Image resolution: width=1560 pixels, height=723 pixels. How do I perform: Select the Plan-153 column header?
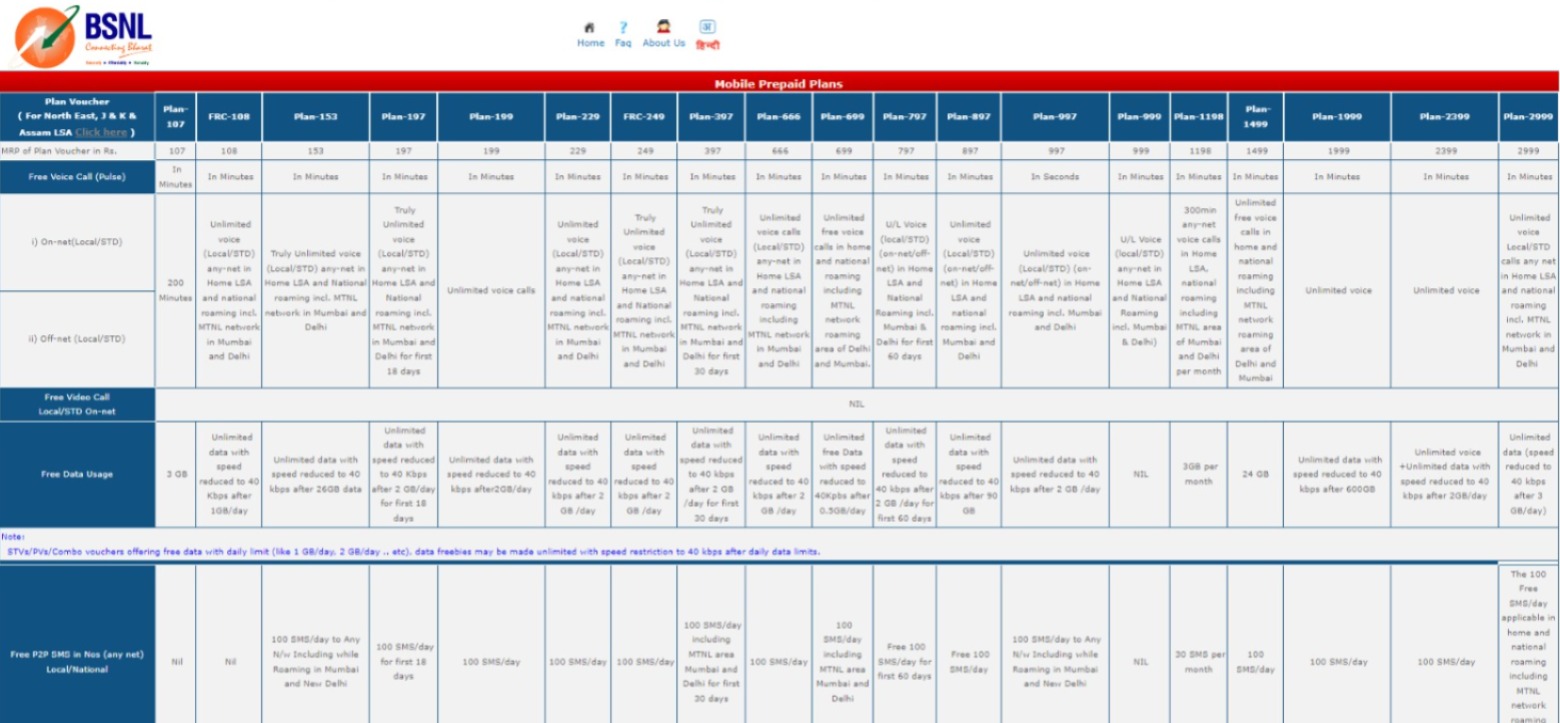tap(316, 117)
